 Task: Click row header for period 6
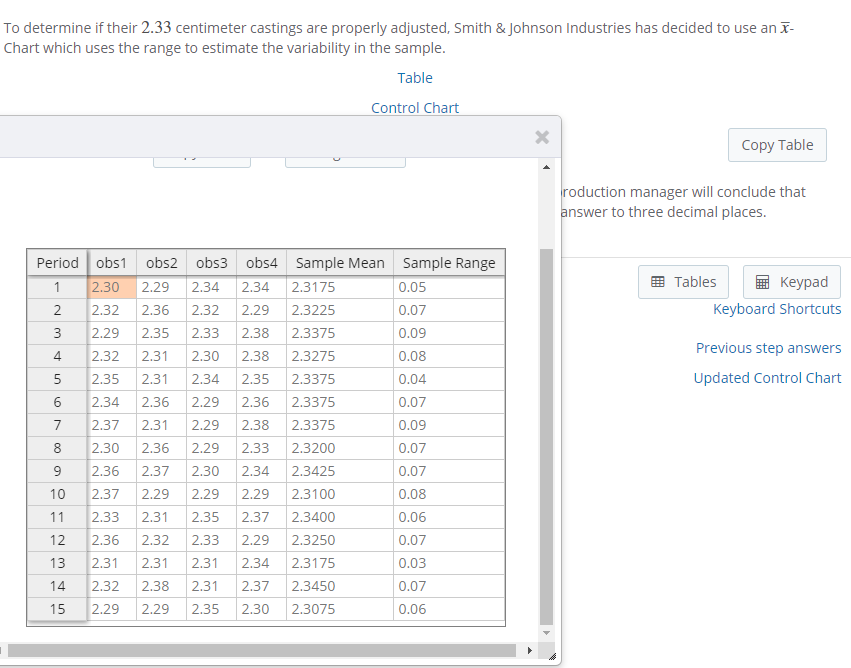coord(57,402)
